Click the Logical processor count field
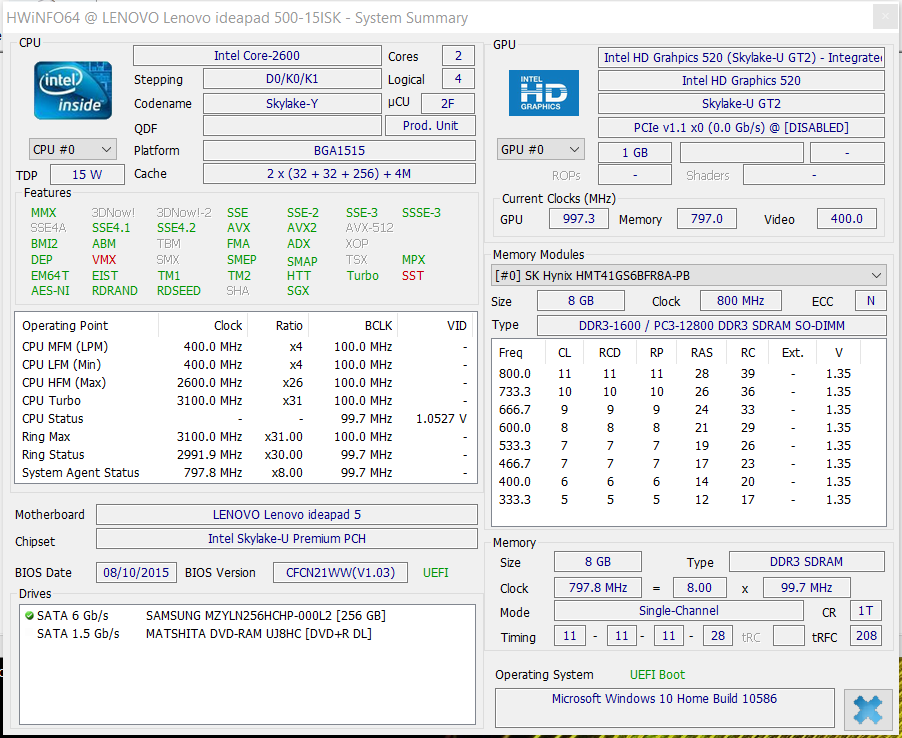 pyautogui.click(x=458, y=79)
